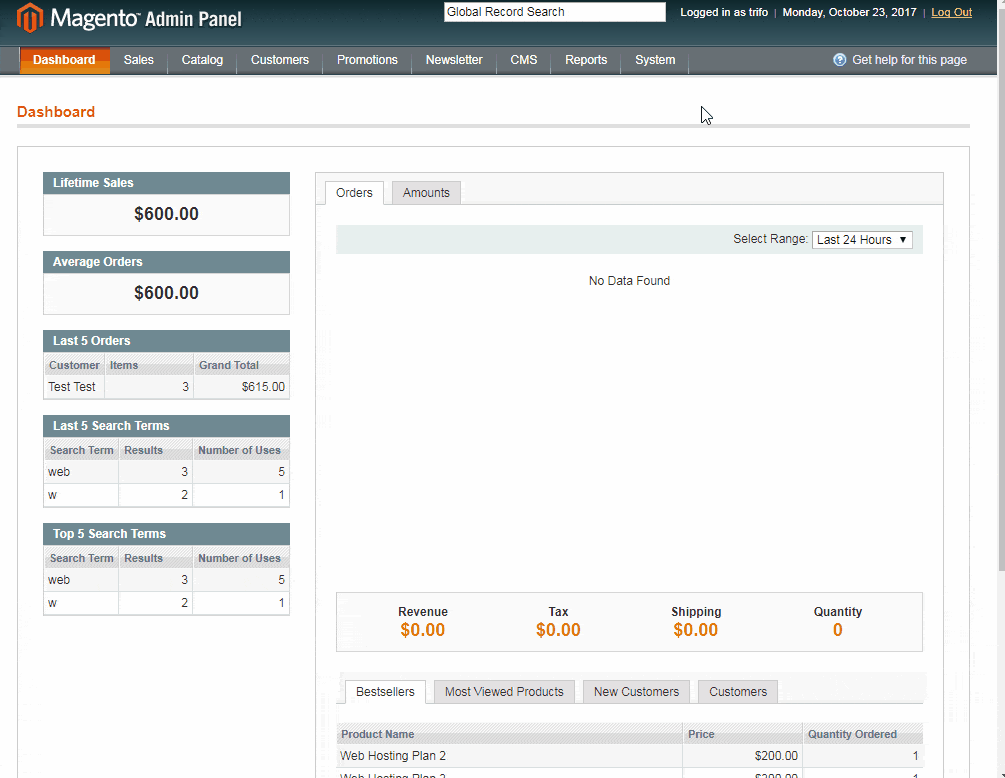
Task: Switch to the Orders chart tab
Action: (x=354, y=193)
